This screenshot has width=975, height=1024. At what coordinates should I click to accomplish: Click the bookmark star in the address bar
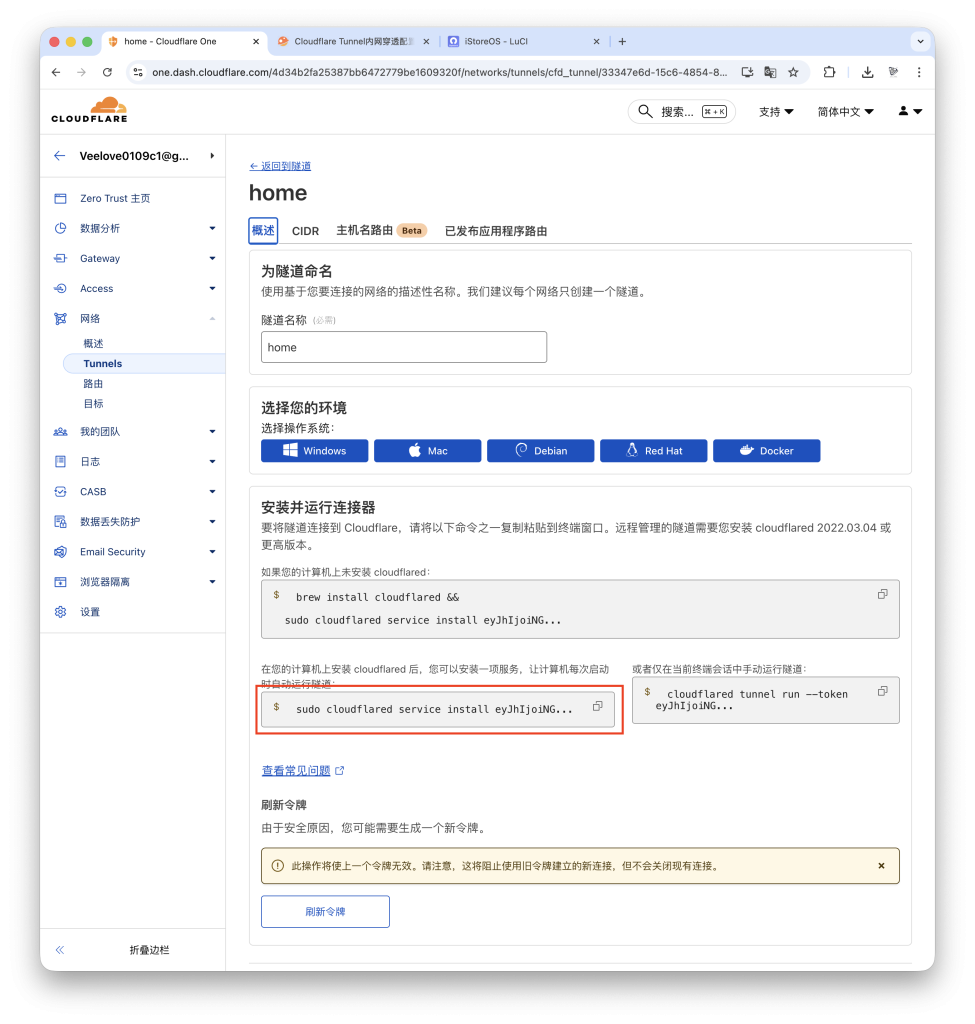pos(794,72)
